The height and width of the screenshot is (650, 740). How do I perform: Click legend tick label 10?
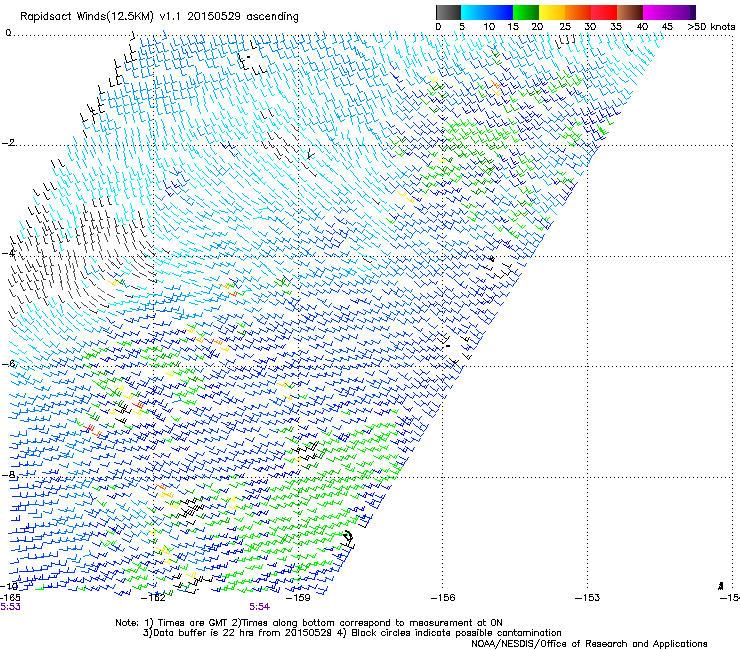click(489, 27)
